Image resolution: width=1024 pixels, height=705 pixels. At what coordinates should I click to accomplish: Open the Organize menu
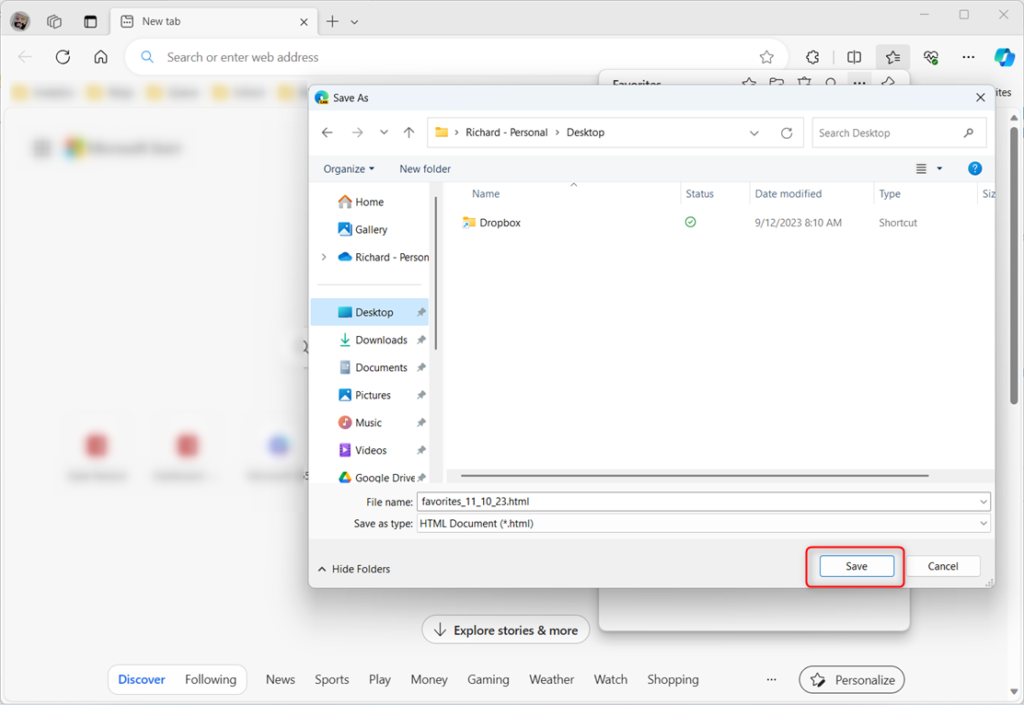349,169
